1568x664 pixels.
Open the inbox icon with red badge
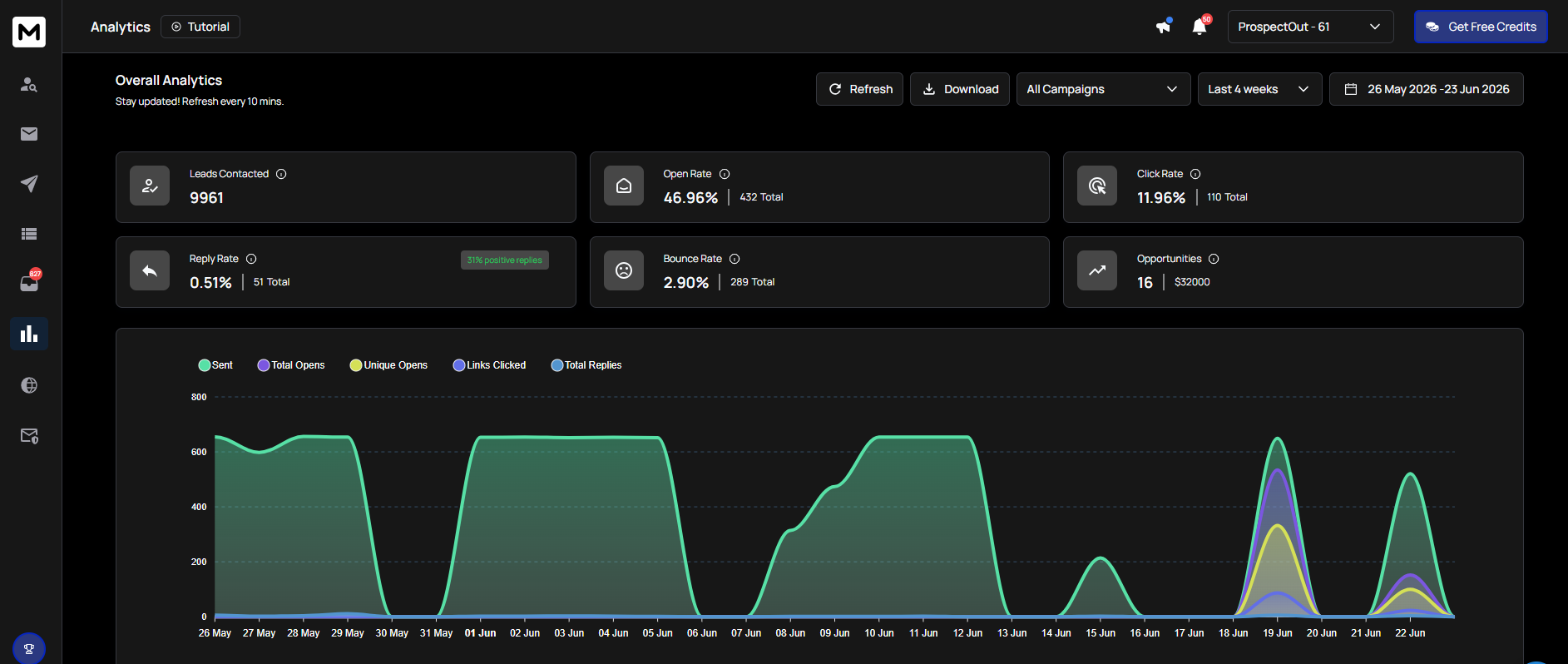(29, 283)
